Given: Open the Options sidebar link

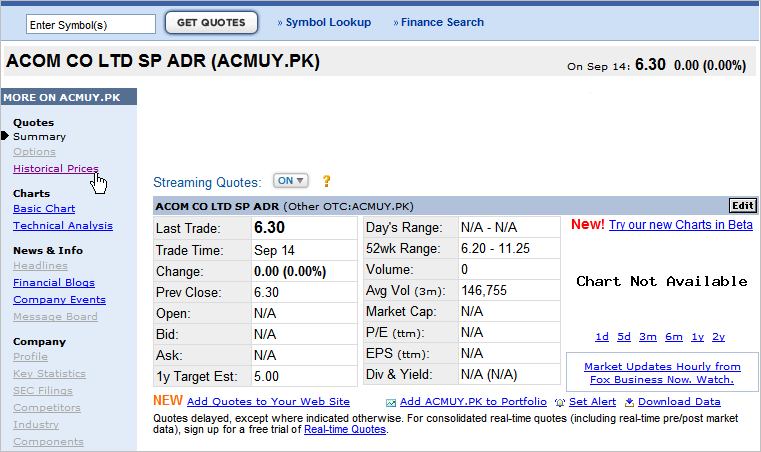Looking at the screenshot, I should 34,151.
